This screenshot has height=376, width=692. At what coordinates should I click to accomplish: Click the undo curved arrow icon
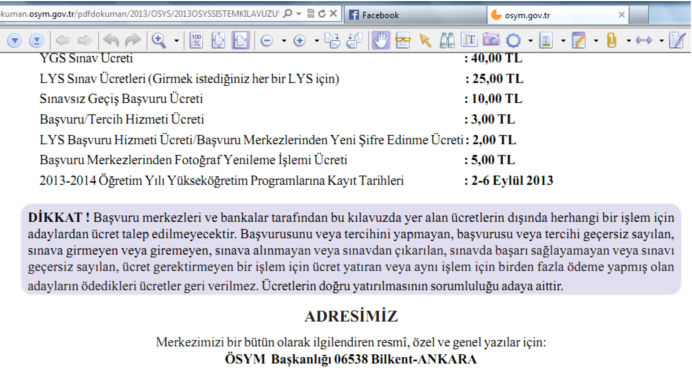[111, 41]
